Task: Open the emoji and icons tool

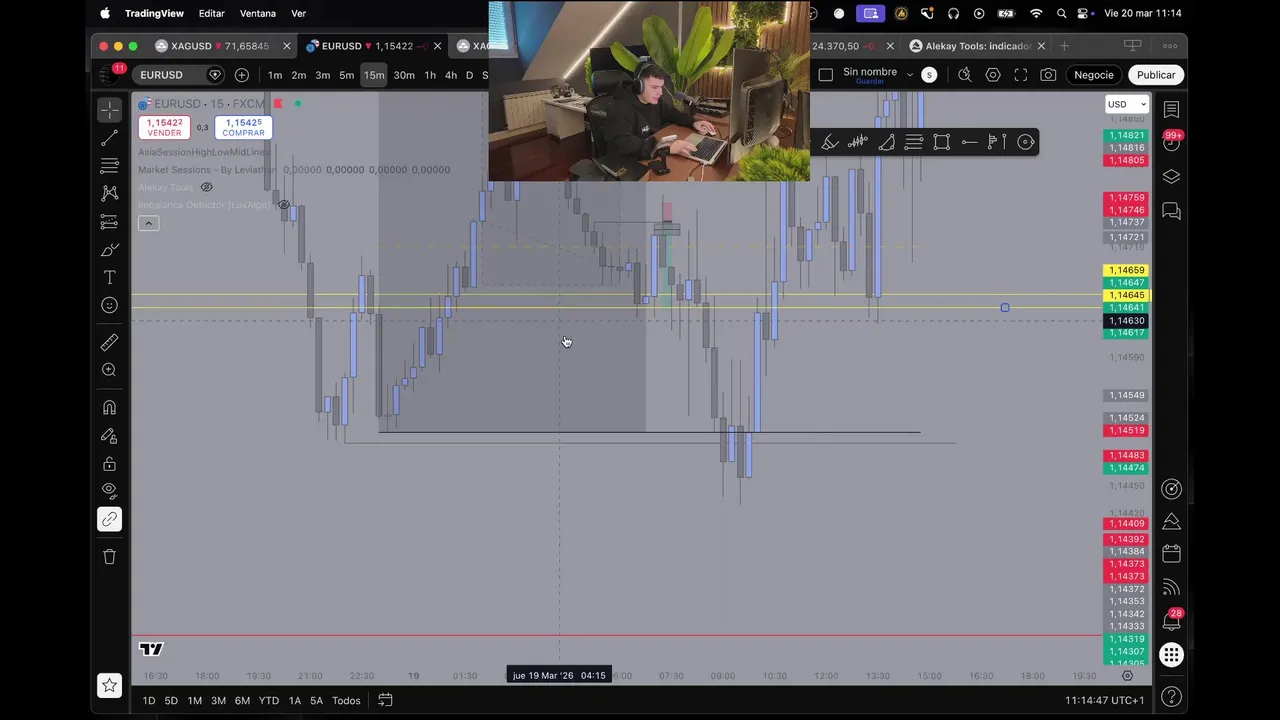Action: tap(110, 305)
